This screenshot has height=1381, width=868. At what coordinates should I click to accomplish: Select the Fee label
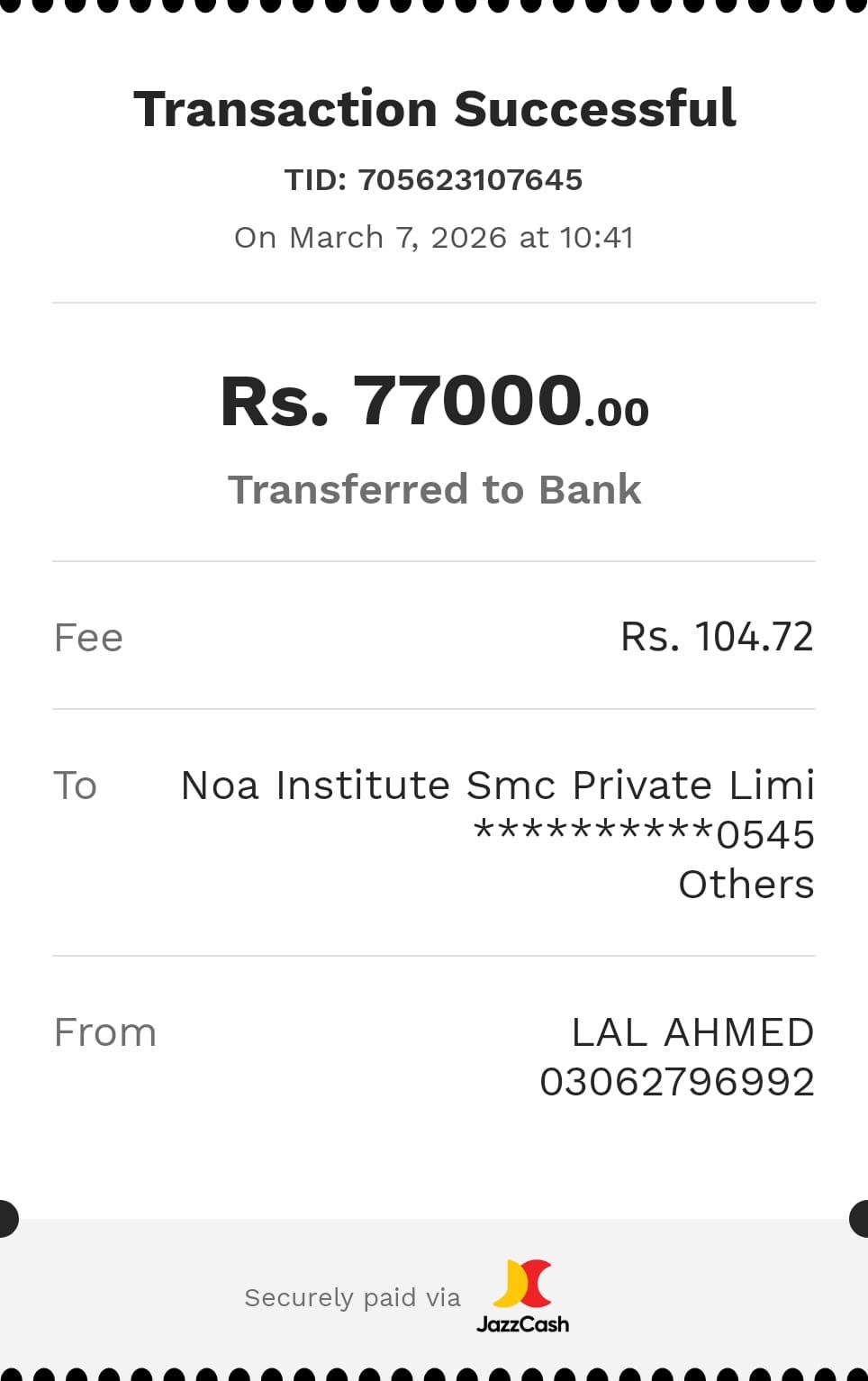88,638
